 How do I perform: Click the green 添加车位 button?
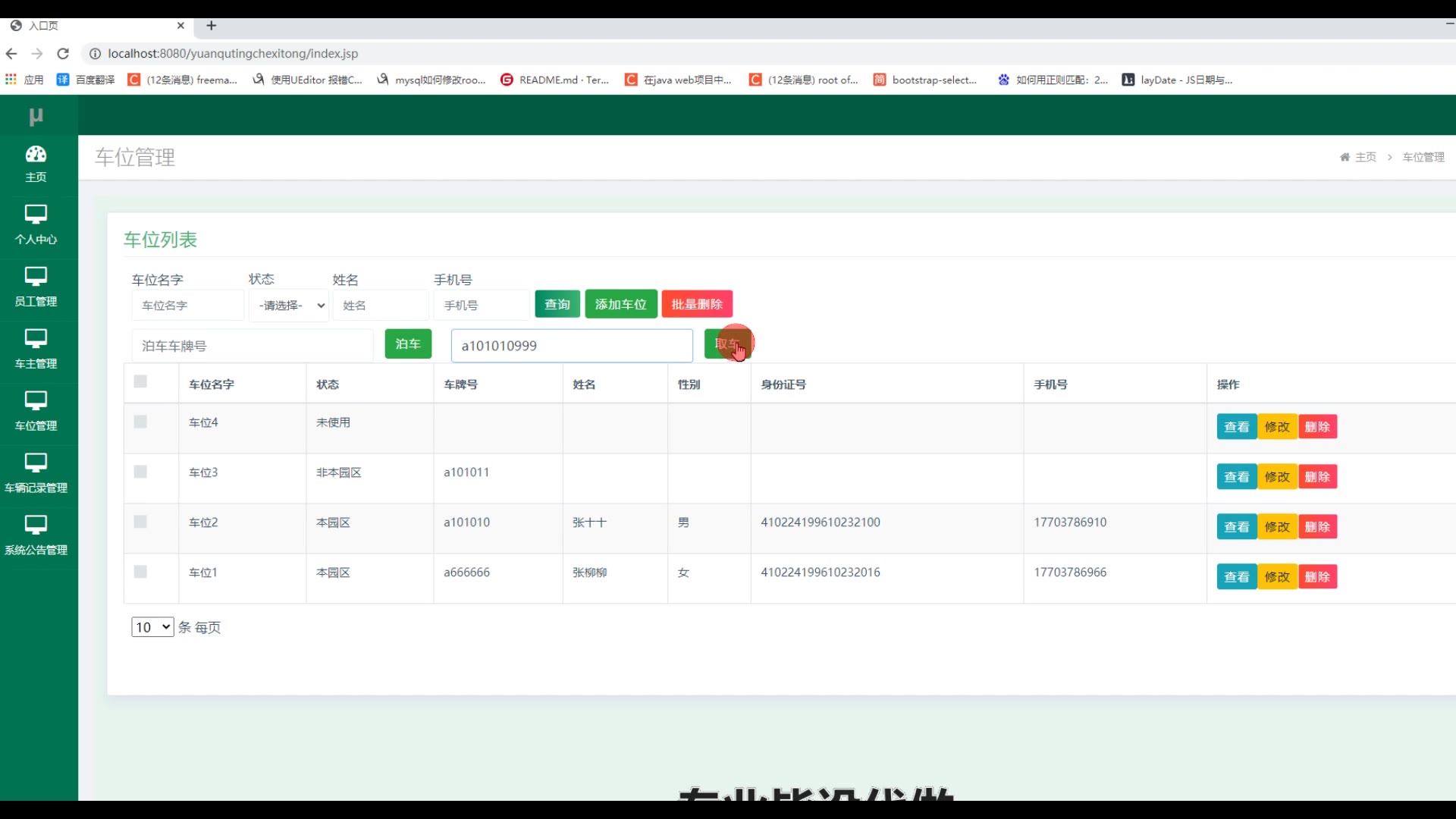coord(620,304)
